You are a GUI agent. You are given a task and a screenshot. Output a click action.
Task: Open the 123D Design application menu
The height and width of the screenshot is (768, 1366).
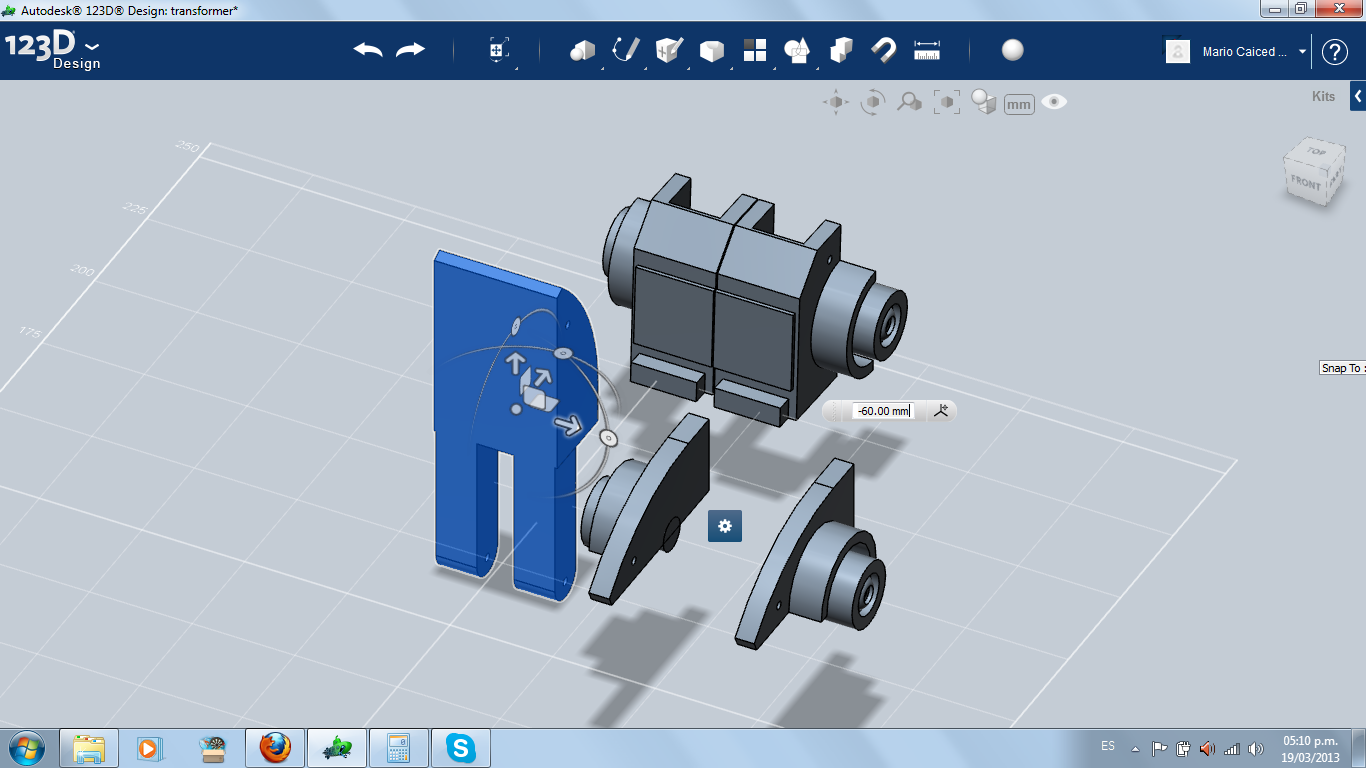tap(53, 51)
